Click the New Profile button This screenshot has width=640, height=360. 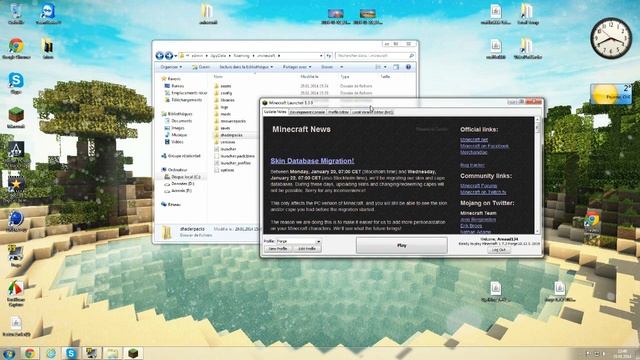point(278,249)
